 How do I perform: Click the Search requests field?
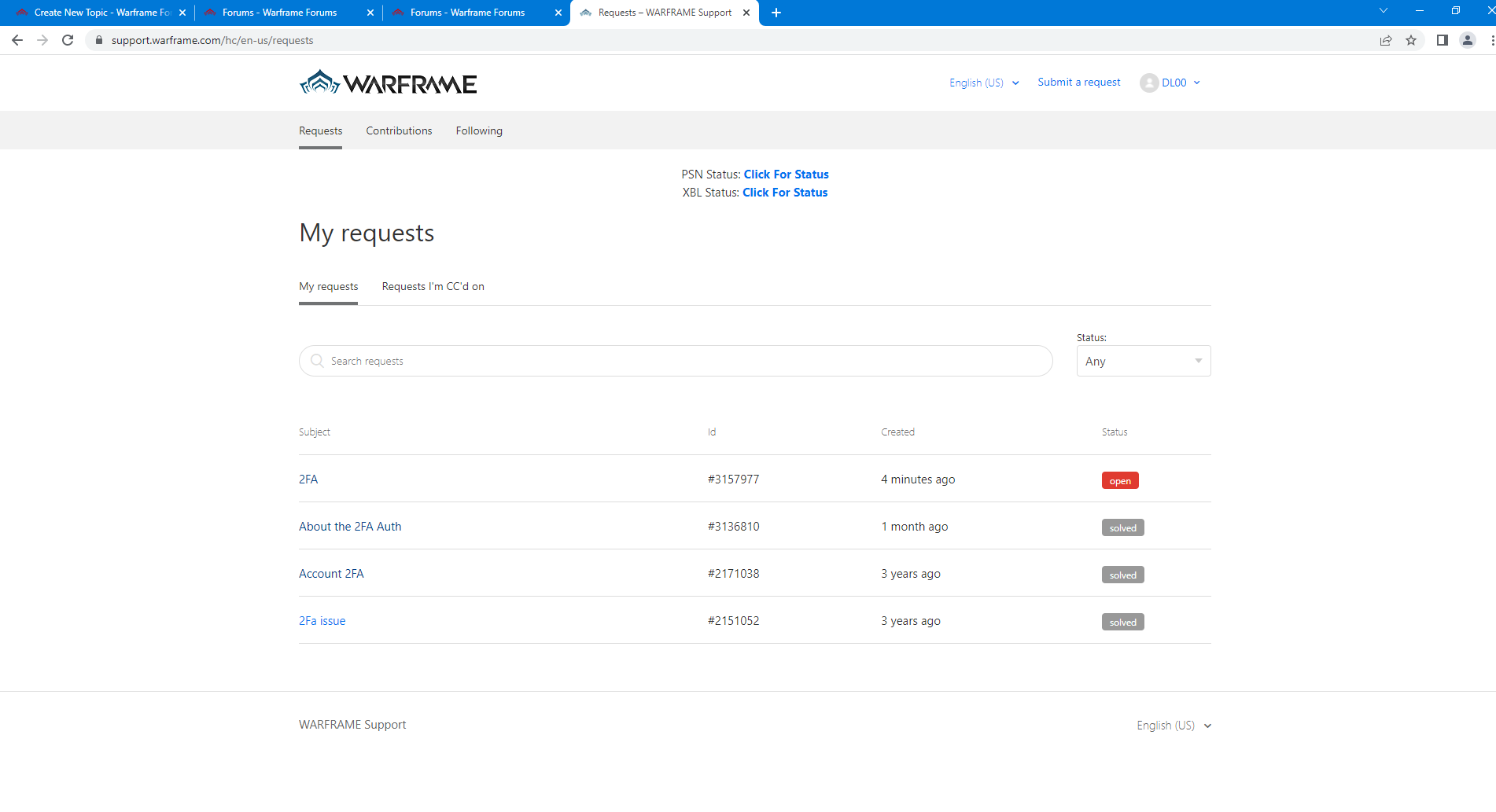coord(676,361)
